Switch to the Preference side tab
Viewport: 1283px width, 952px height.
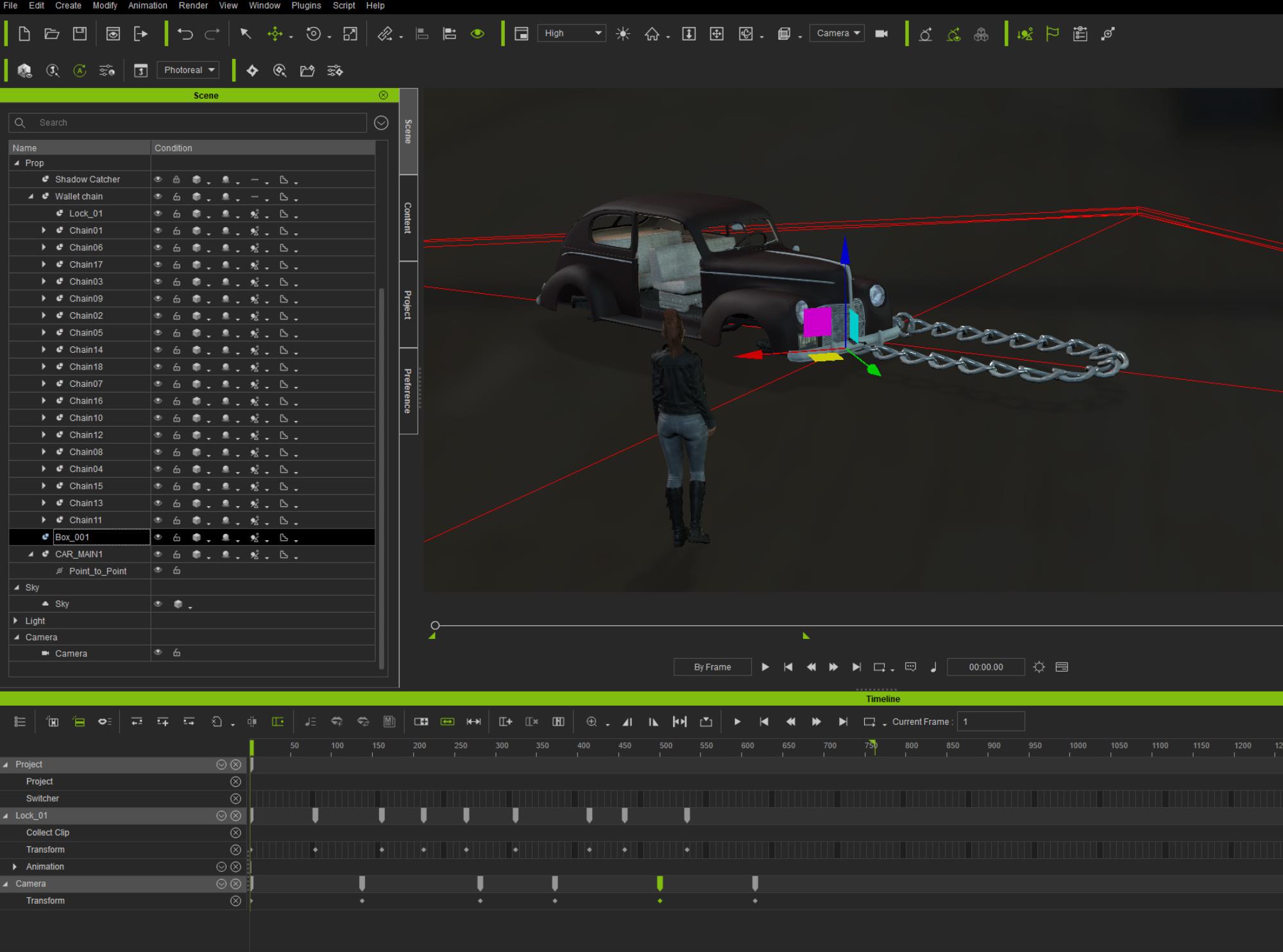tap(408, 391)
